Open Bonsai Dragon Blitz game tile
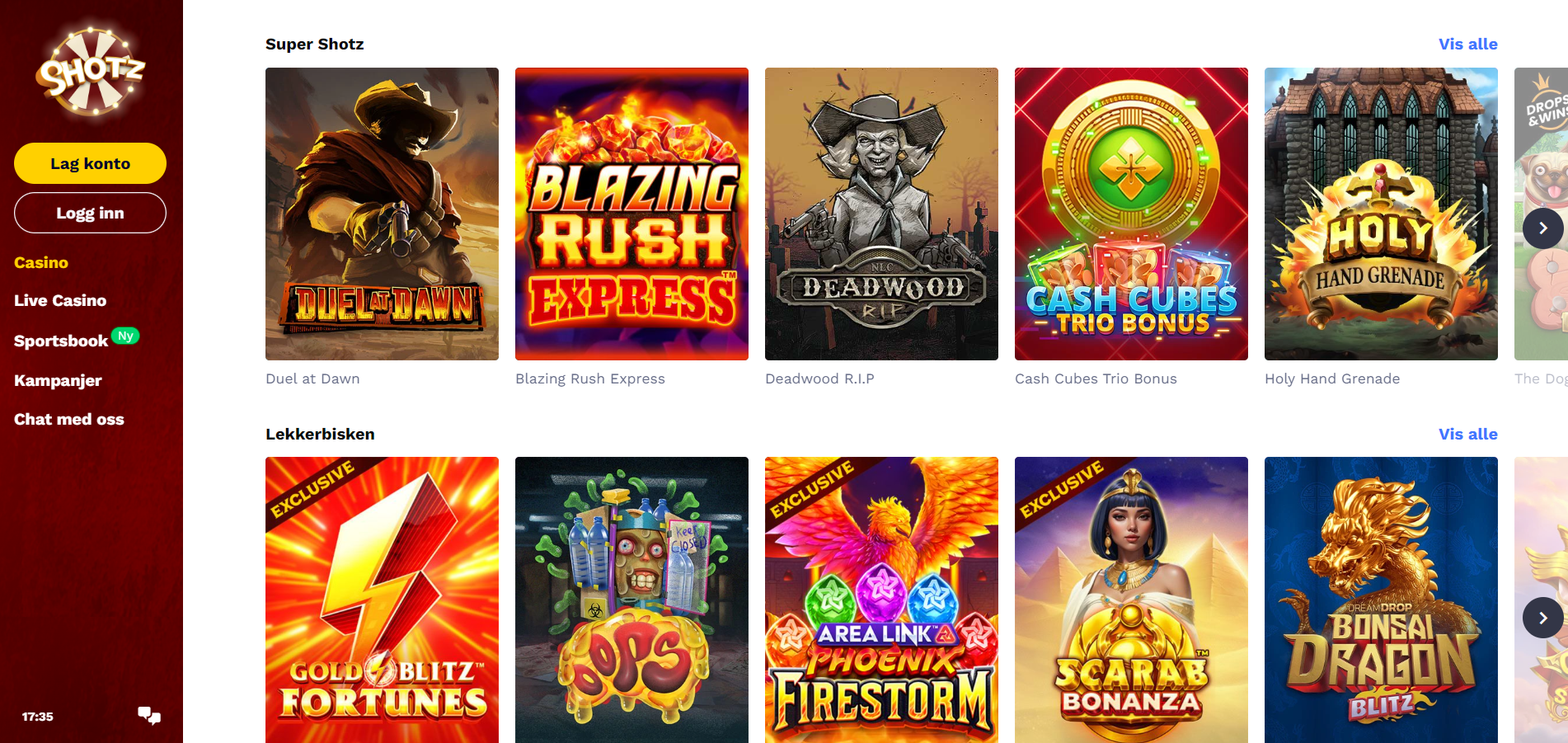This screenshot has width=1568, height=743. coord(1381,600)
